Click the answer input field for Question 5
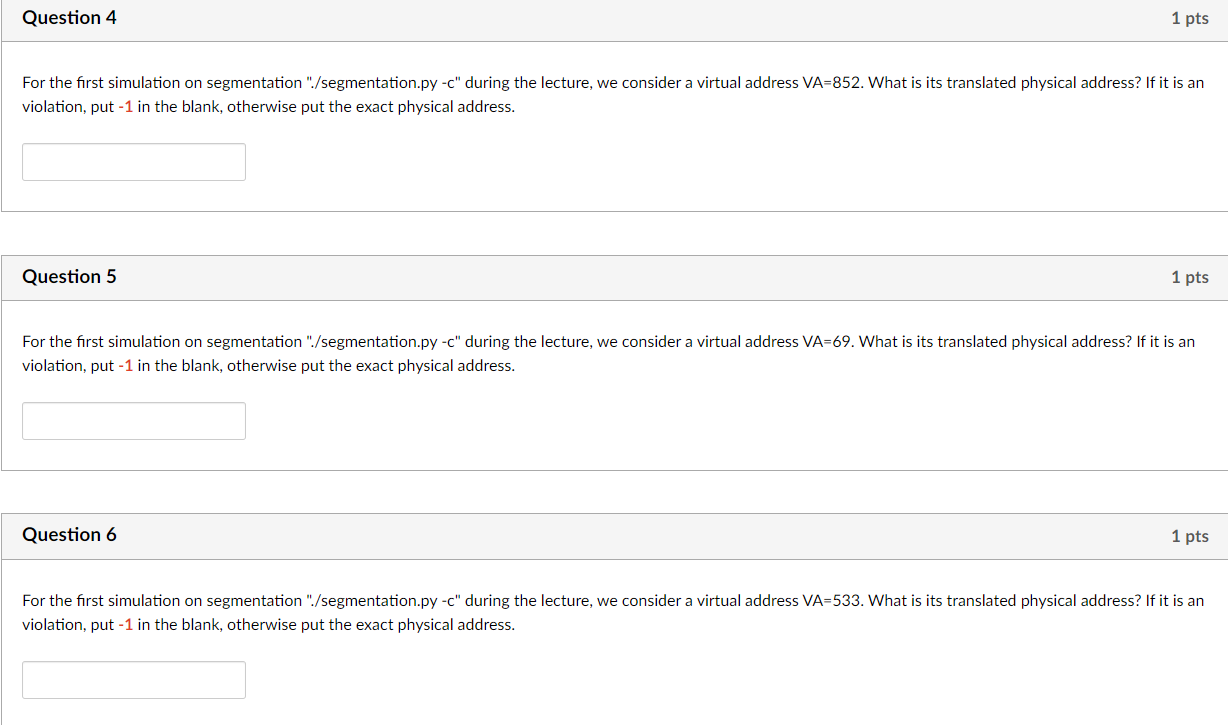This screenshot has height=725, width=1228. click(133, 420)
